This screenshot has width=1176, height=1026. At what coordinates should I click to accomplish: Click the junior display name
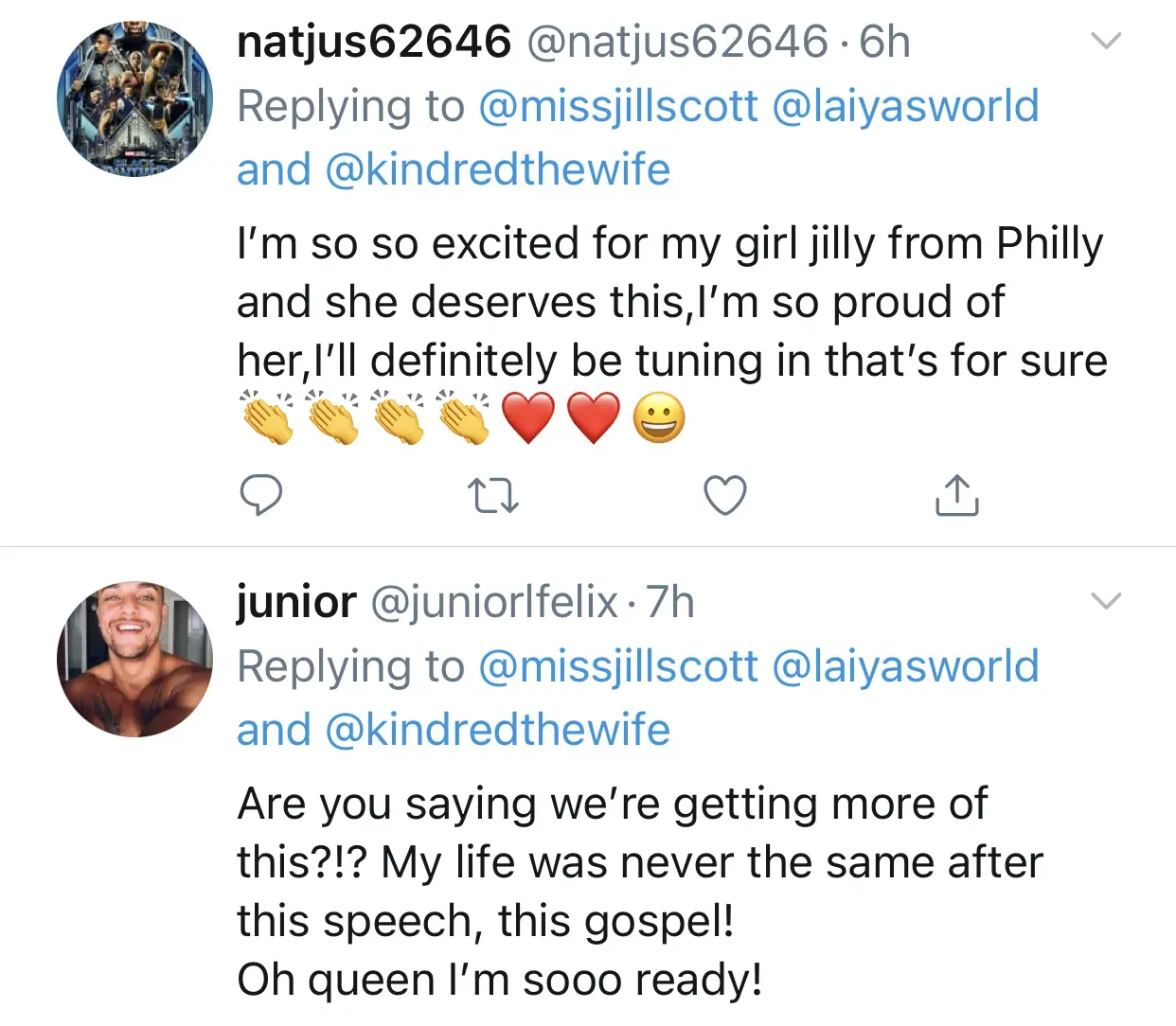296,602
